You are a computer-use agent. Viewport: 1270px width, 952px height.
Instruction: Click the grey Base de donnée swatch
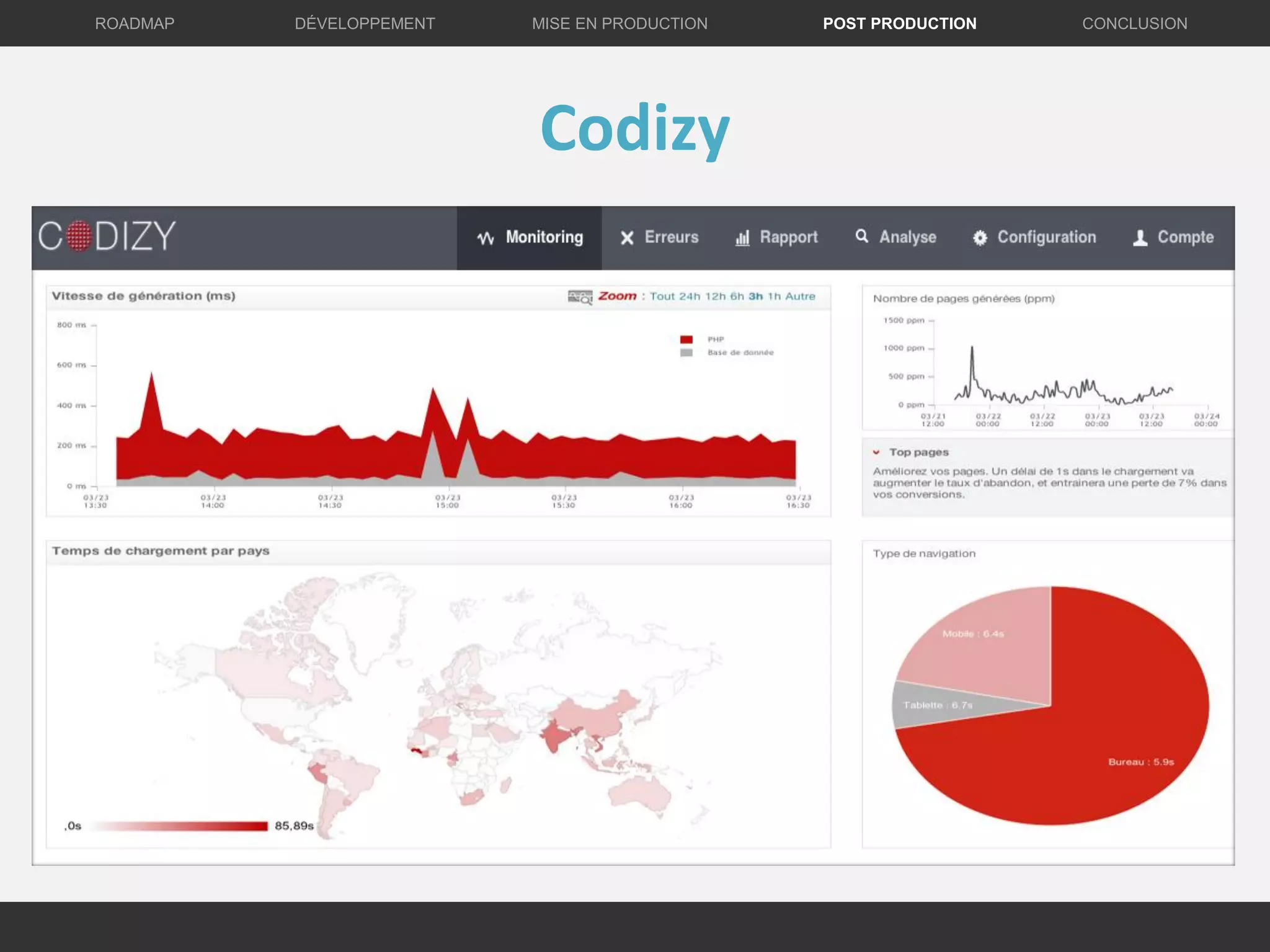(686, 353)
